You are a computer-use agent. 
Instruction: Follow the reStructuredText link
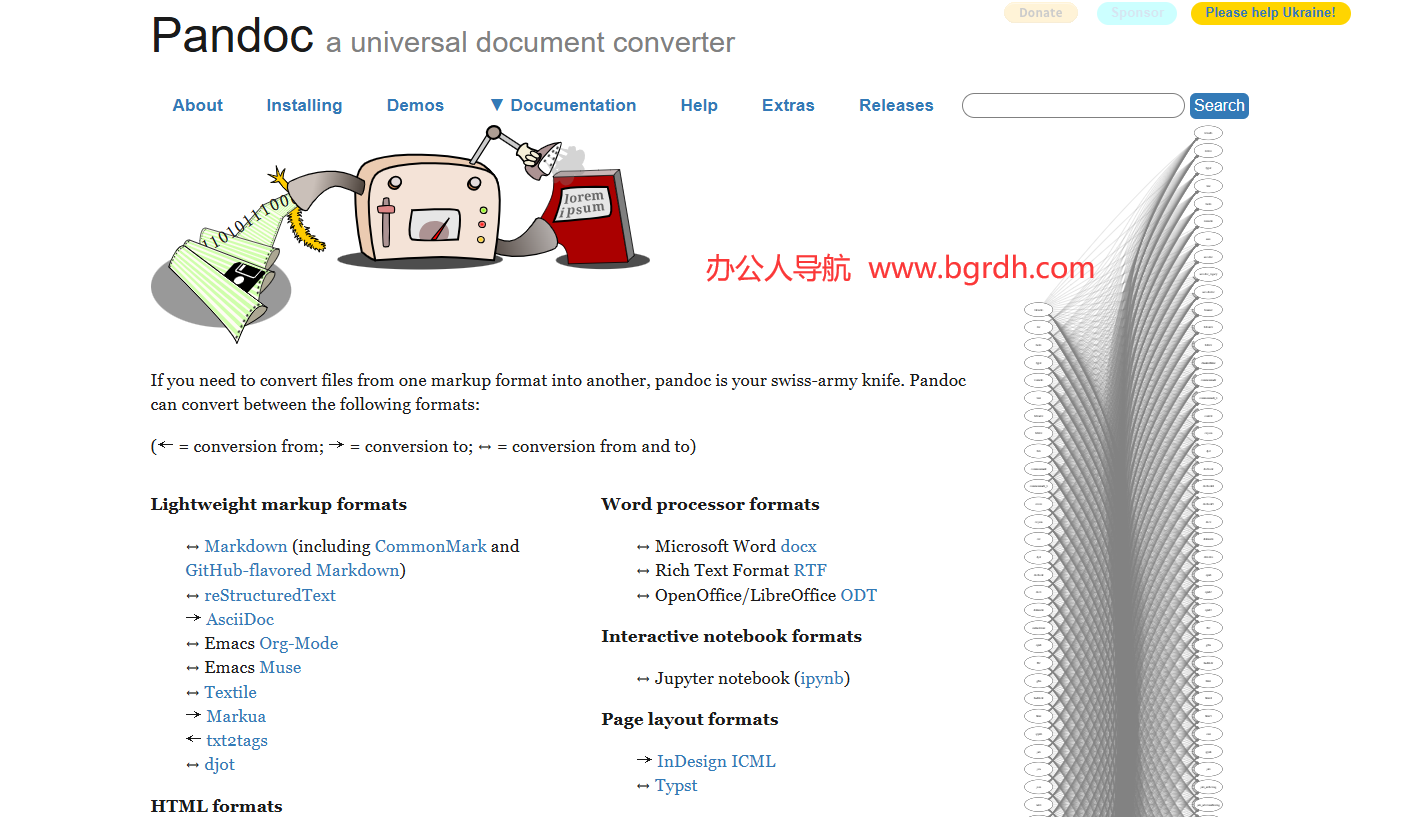coord(270,595)
